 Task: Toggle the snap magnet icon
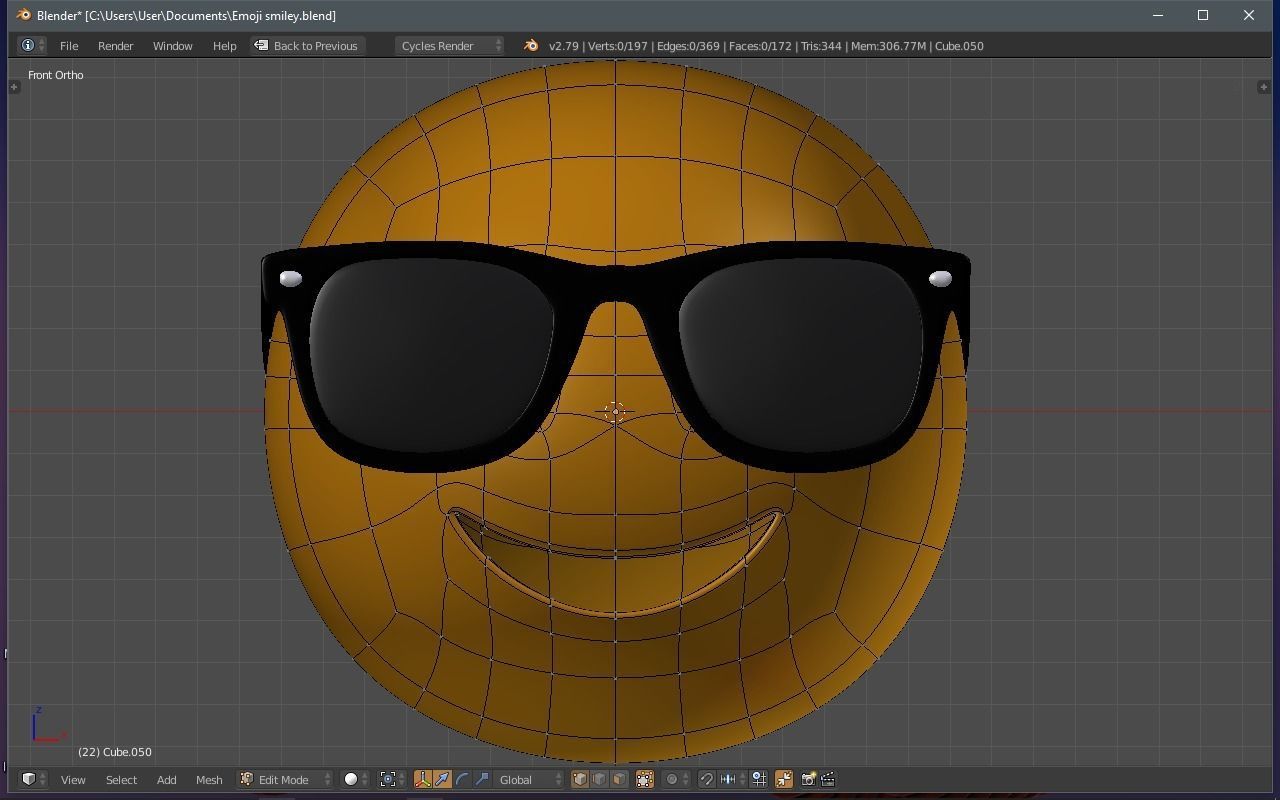tap(707, 779)
